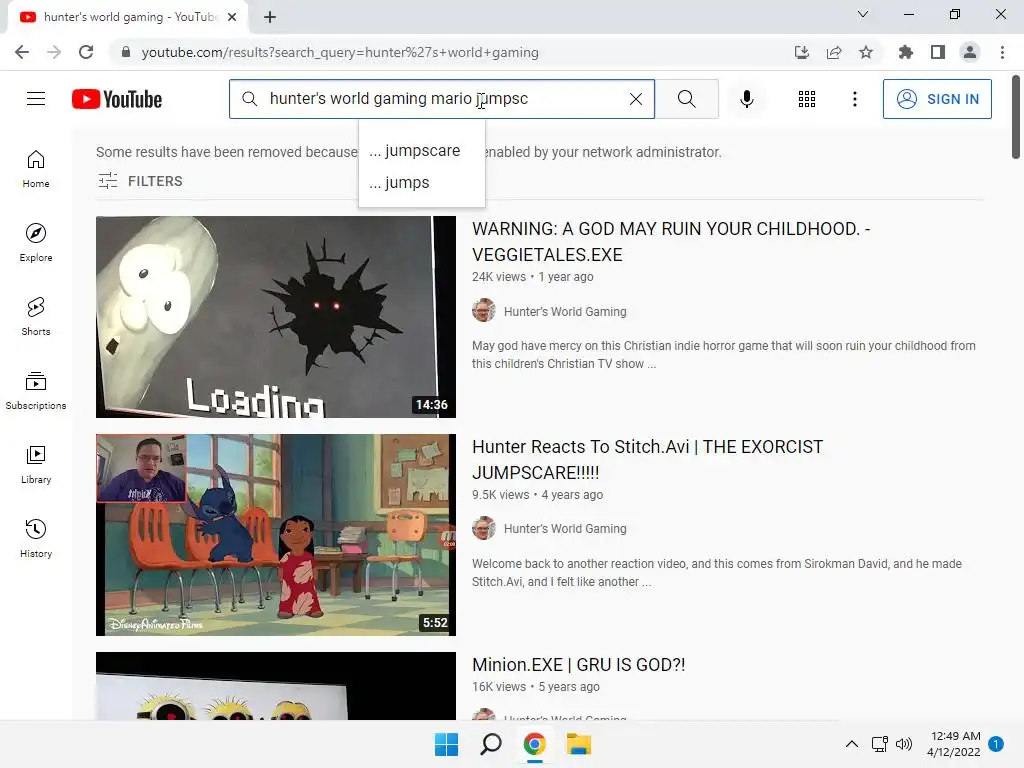Clear the search box with the X
The width and height of the screenshot is (1024, 768).
click(635, 99)
